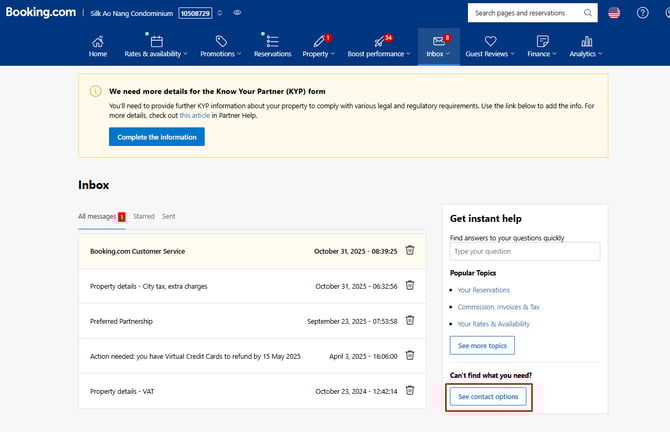Click the Complete the information button
Image resolution: width=670 pixels, height=432 pixels.
click(156, 137)
